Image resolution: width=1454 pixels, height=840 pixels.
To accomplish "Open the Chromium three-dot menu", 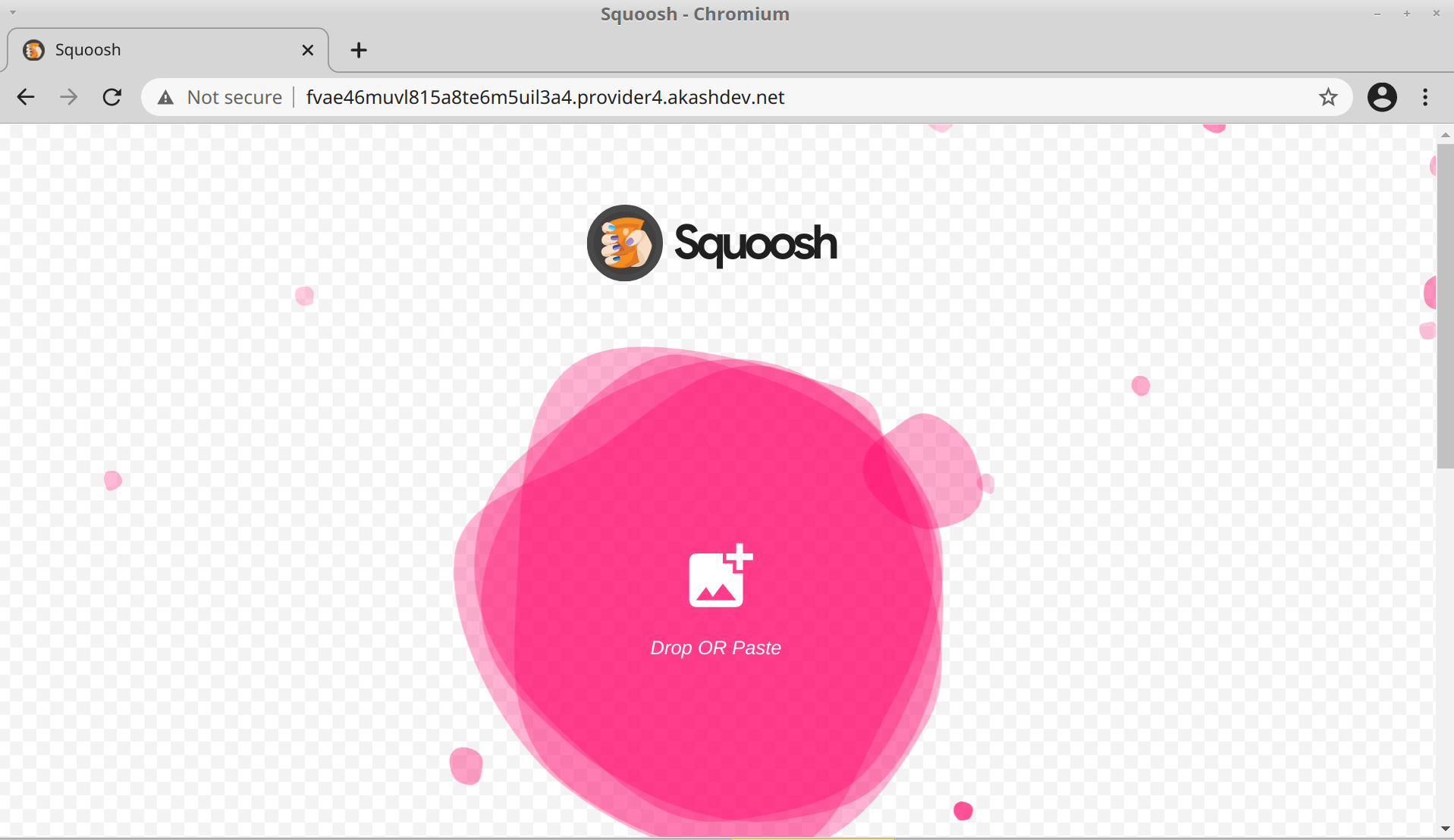I will click(x=1425, y=97).
